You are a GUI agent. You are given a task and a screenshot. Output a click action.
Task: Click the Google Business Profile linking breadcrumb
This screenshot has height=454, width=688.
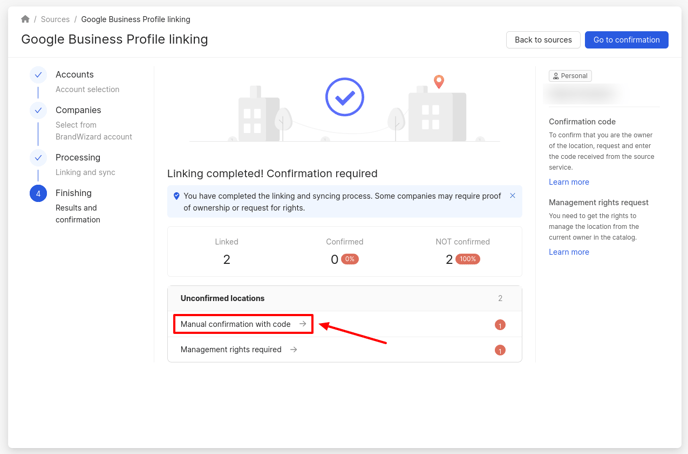(136, 19)
